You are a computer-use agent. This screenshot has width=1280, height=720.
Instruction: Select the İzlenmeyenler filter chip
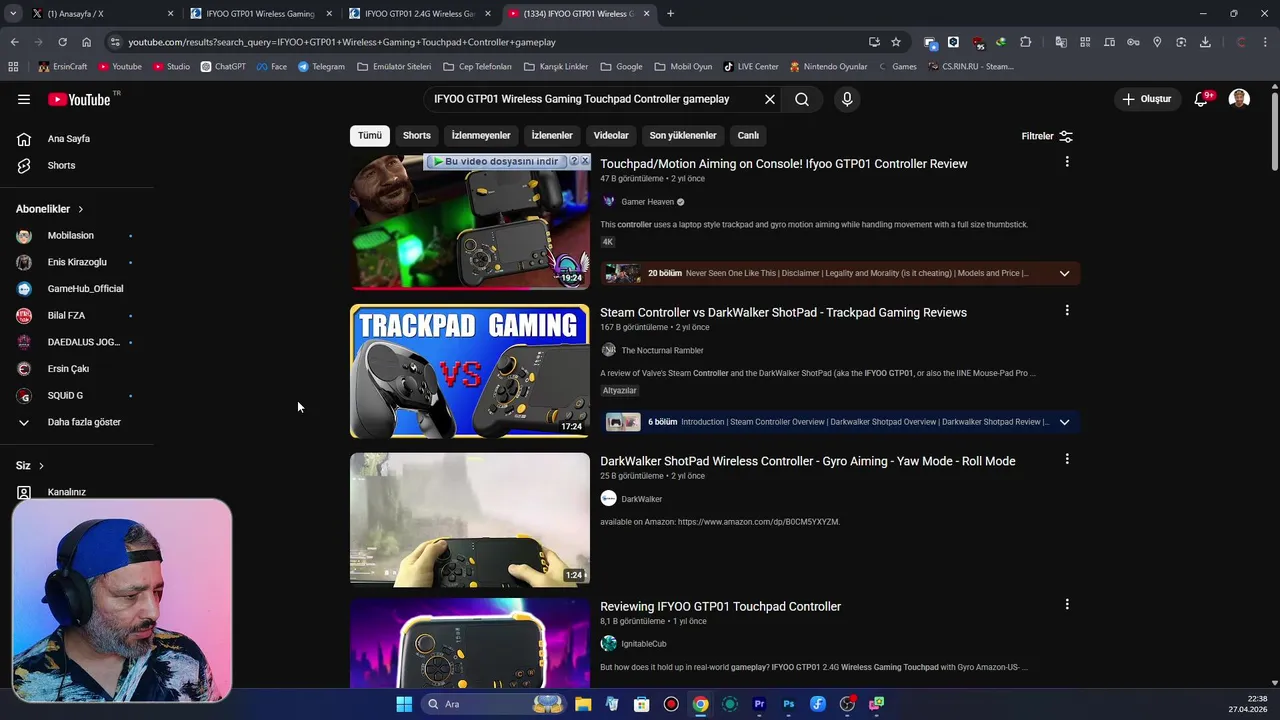(481, 135)
